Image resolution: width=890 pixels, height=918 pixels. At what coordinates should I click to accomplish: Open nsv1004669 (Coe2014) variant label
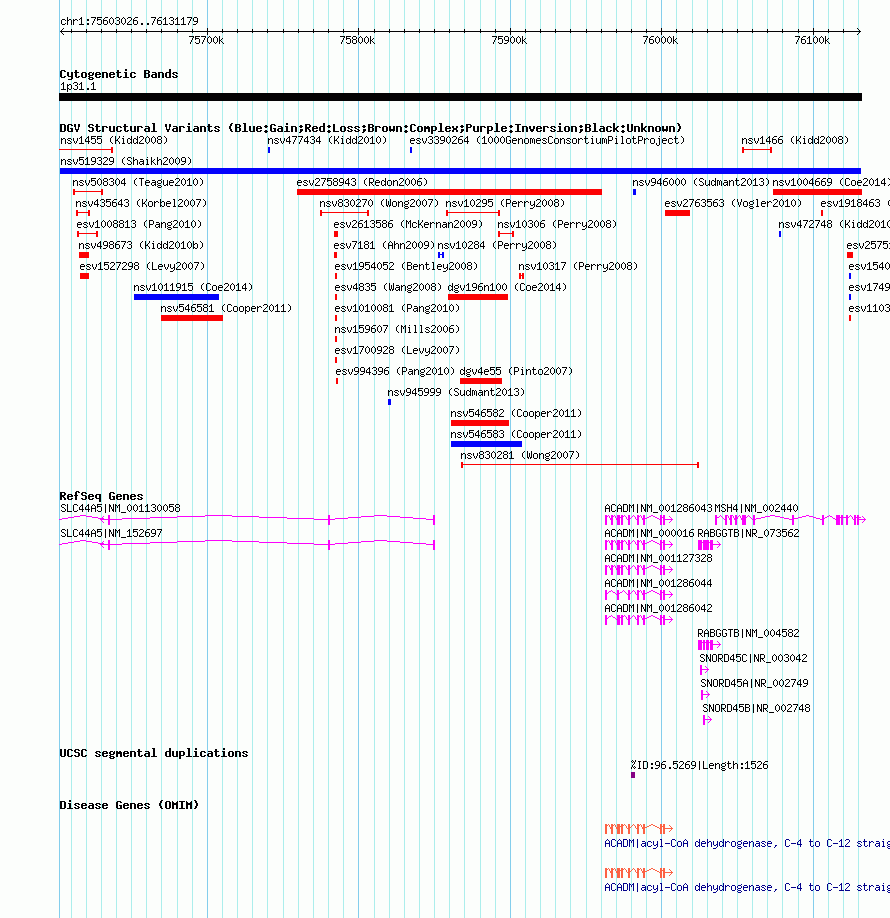click(831, 183)
